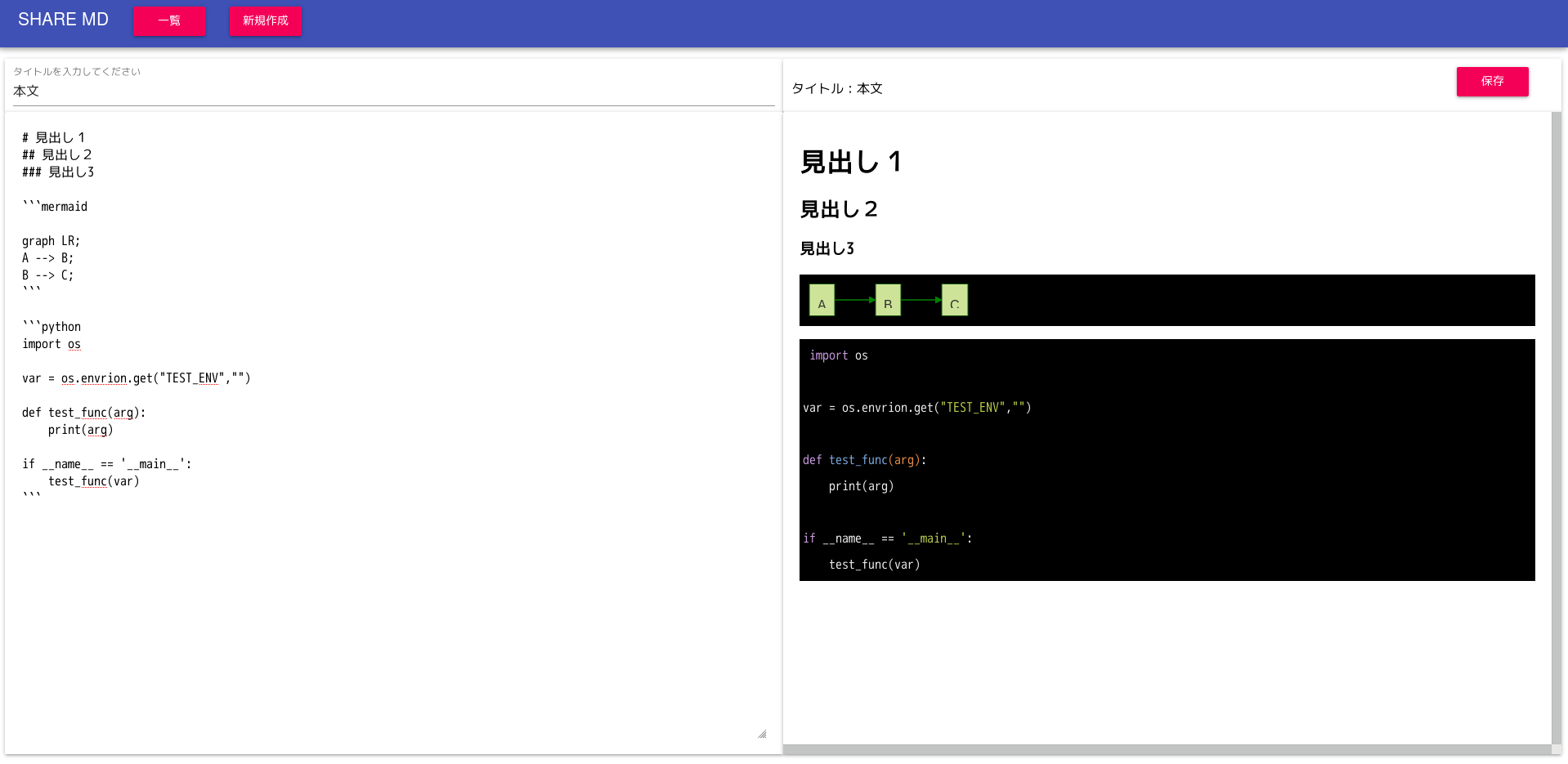Image resolution: width=1568 pixels, height=764 pixels.
Task: Click 'test_func(var)' line in the editor
Action: click(x=94, y=480)
